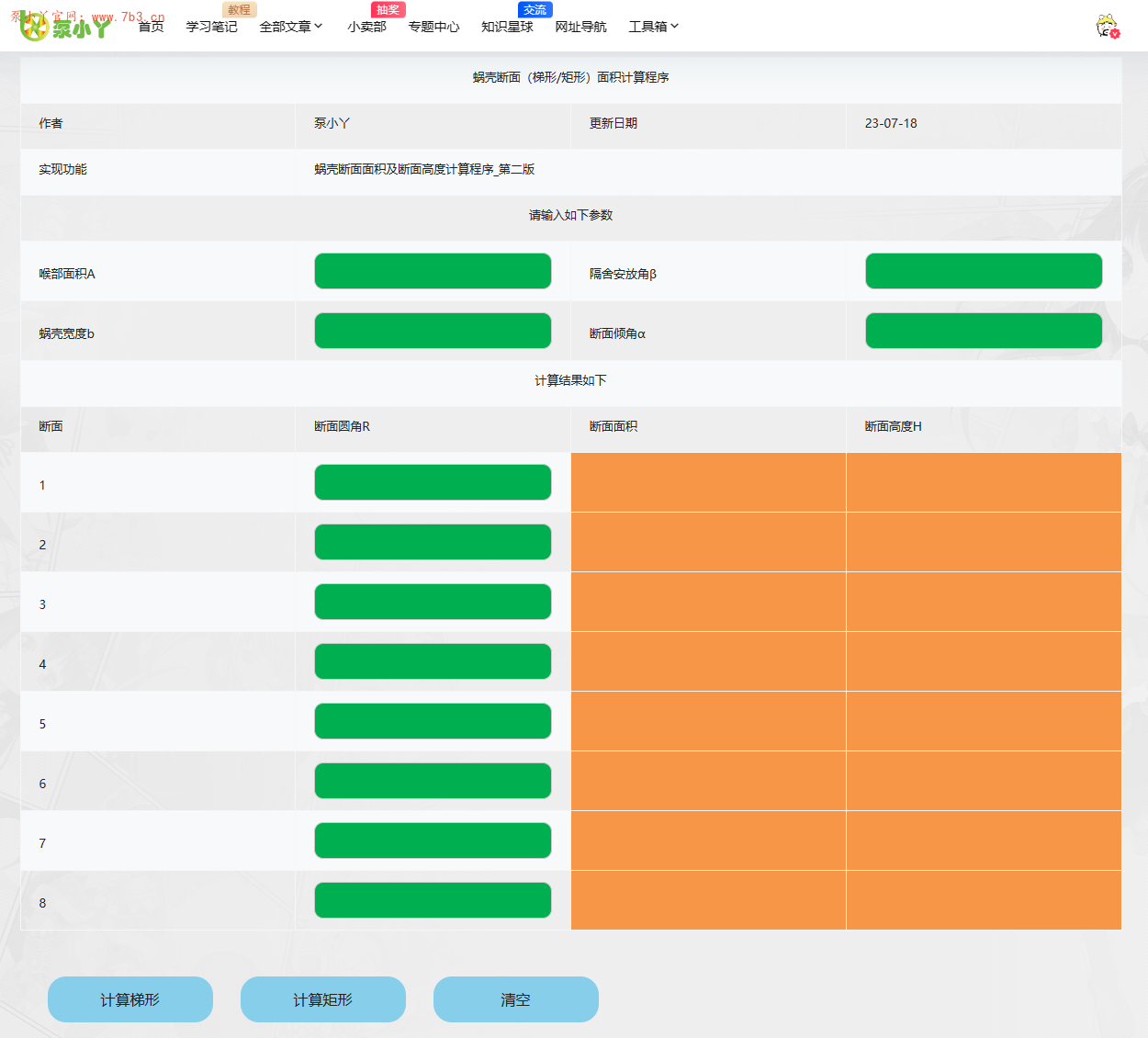Click the 蜗壳断面（梯形/矩形）面积计算程序 title
Screen dimensions: 1148x1038
(x=571, y=77)
